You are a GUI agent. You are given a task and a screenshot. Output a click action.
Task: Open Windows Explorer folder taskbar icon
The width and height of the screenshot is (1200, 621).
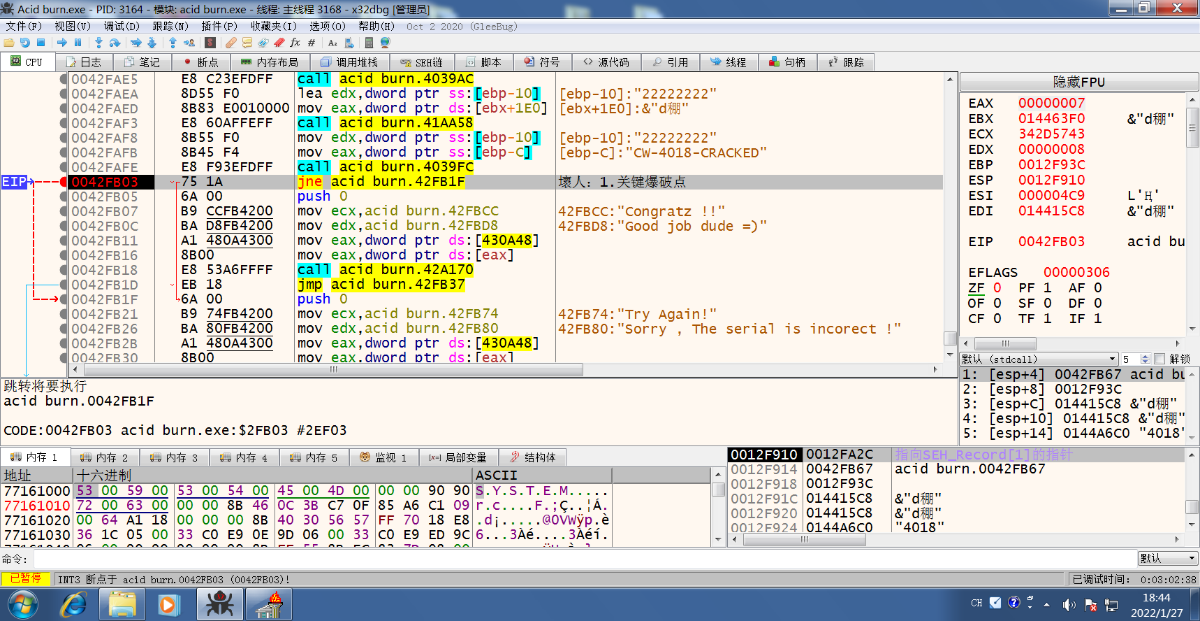[122, 603]
